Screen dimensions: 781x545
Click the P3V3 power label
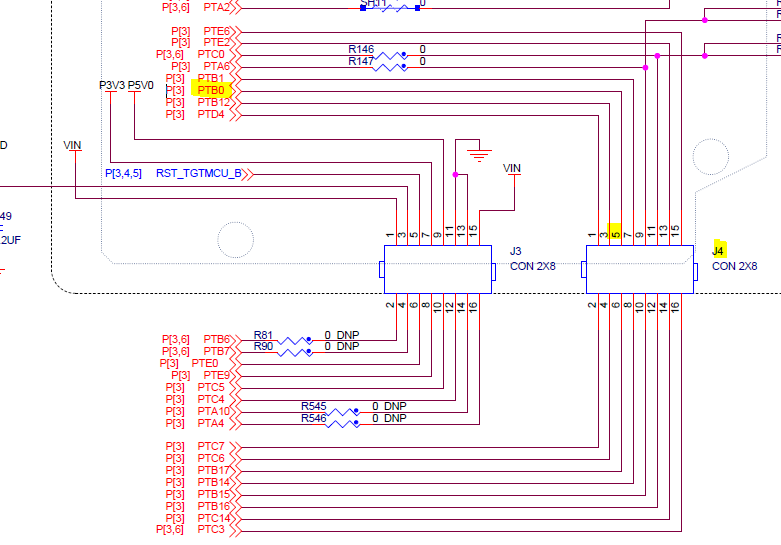[112, 85]
